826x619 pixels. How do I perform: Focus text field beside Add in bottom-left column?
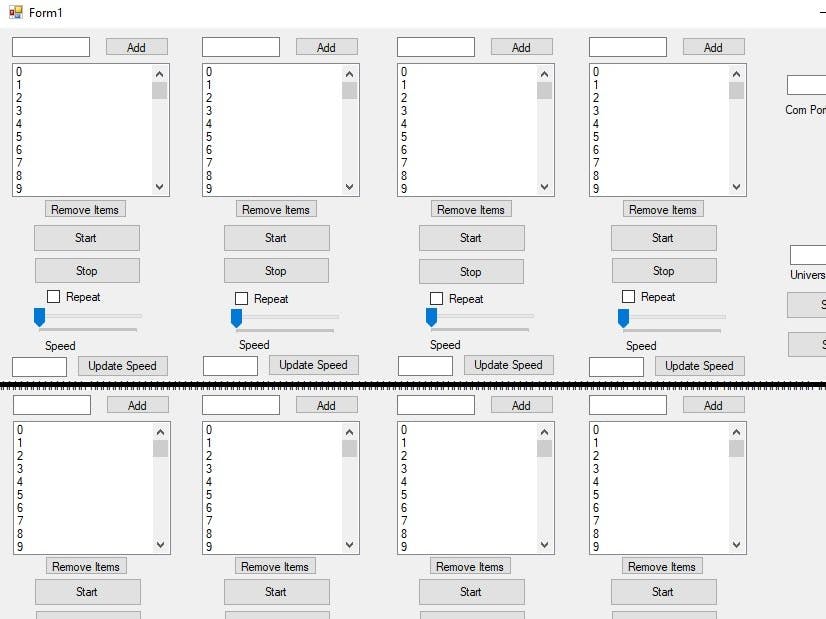tap(52, 405)
